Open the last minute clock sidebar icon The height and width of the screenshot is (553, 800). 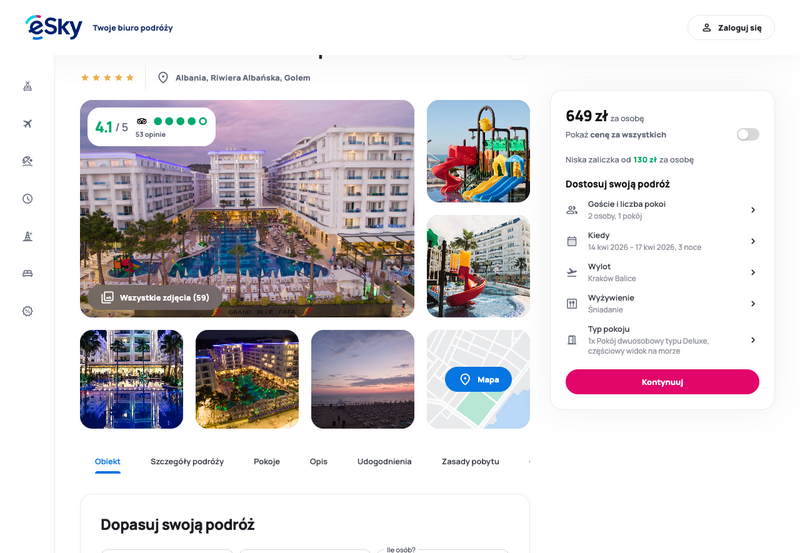pyautogui.click(x=28, y=198)
